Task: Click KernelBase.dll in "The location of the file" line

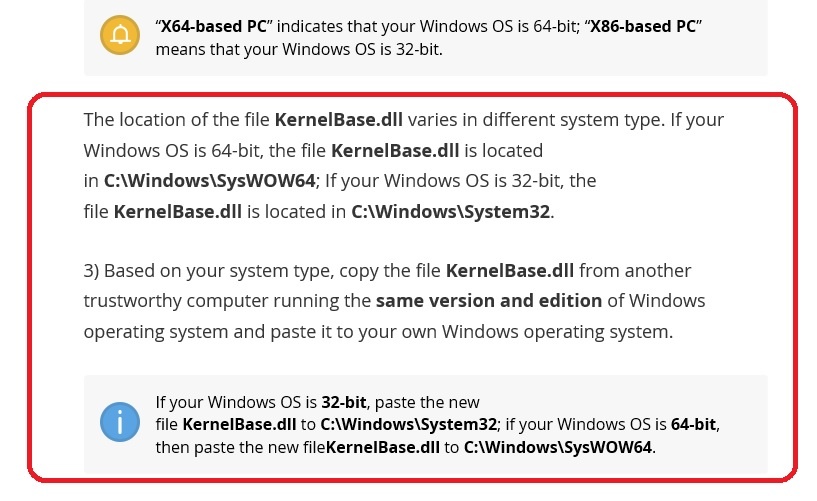Action: 338,120
